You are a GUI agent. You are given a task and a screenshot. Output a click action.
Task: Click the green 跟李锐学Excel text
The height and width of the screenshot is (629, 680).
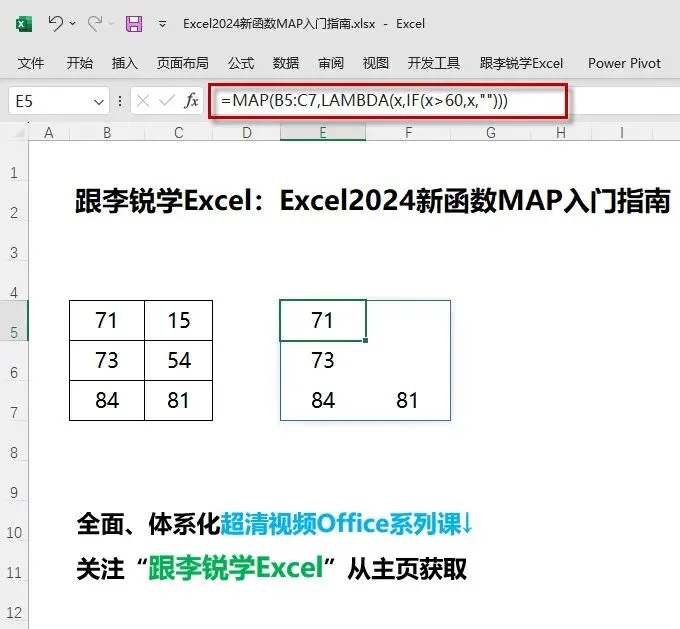click(x=236, y=568)
